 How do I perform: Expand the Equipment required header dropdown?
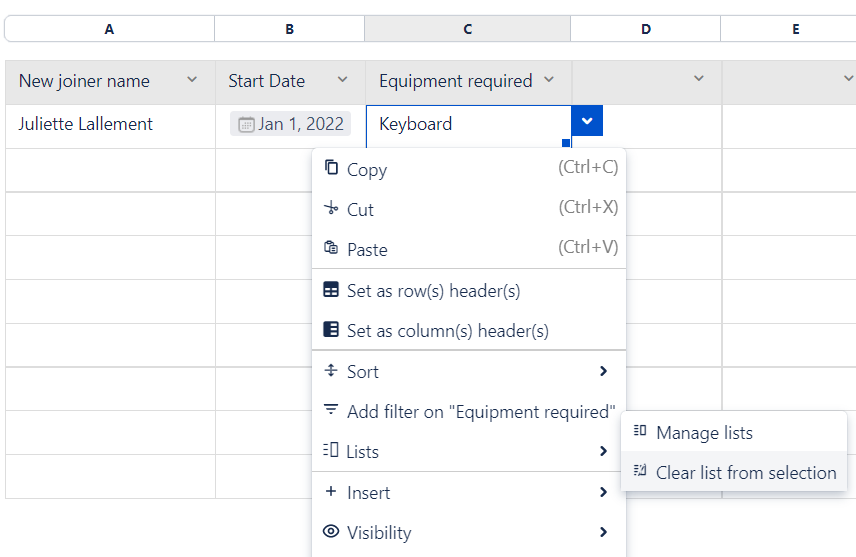click(548, 80)
